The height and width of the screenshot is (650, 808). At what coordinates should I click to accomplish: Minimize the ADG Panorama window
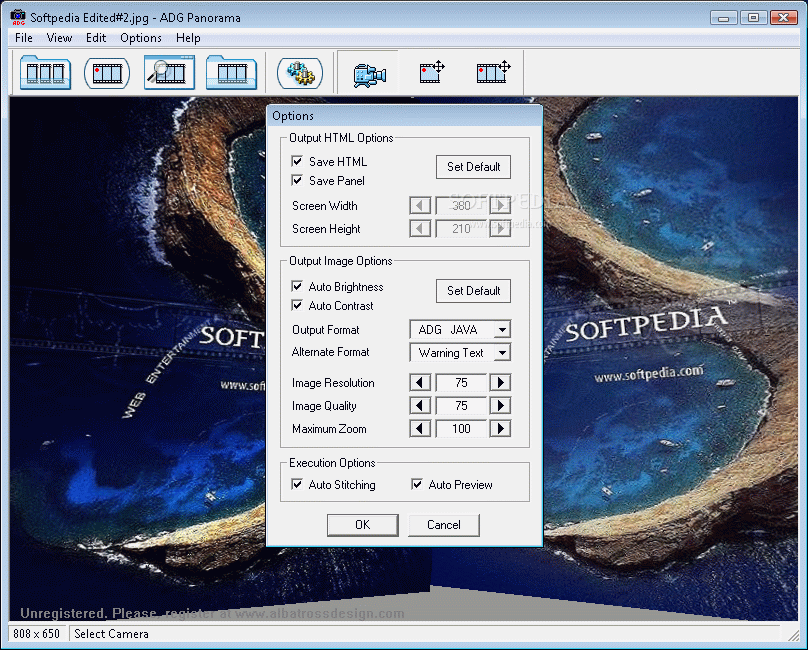click(x=723, y=18)
